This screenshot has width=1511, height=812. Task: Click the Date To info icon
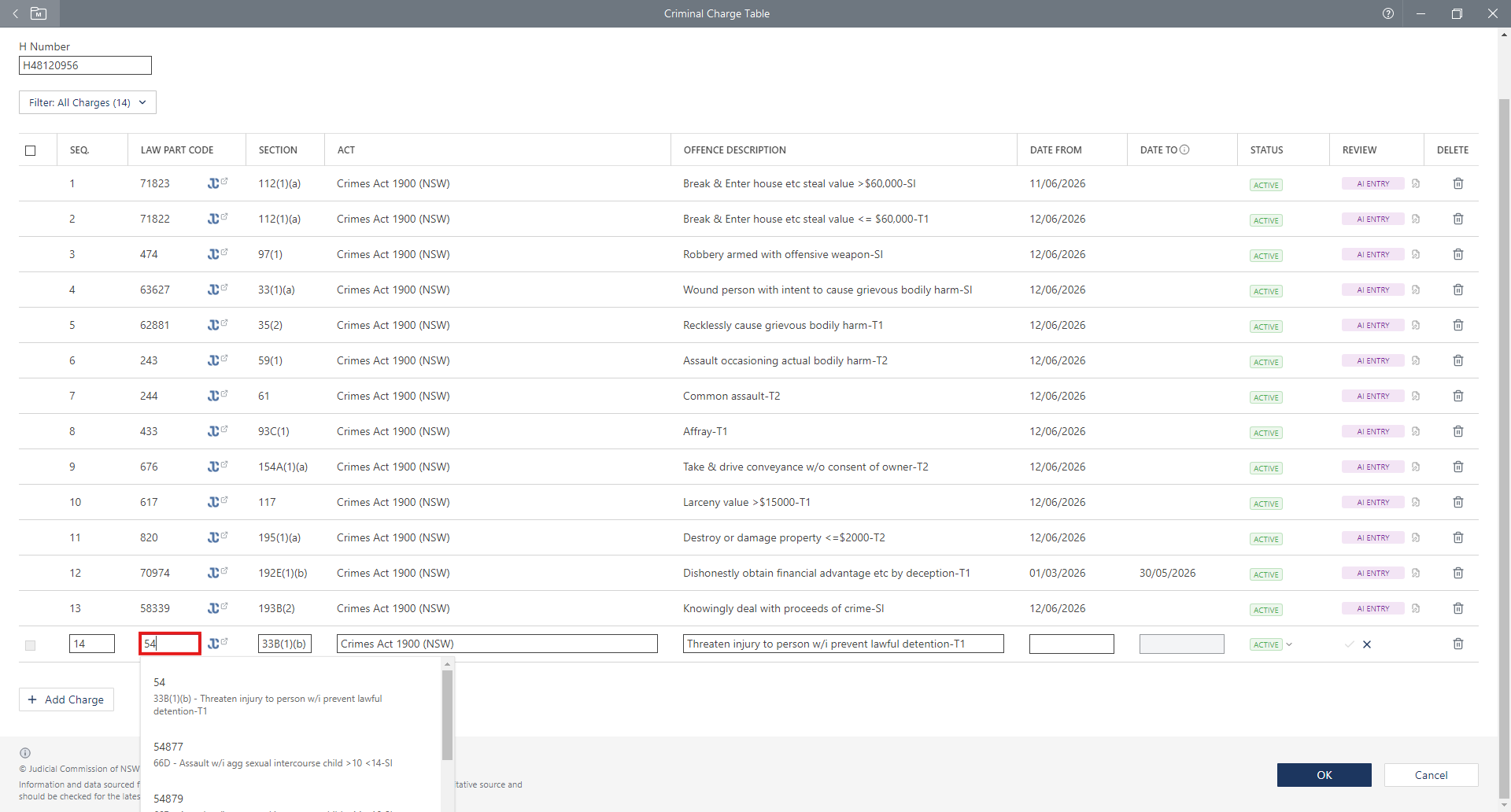(1184, 149)
